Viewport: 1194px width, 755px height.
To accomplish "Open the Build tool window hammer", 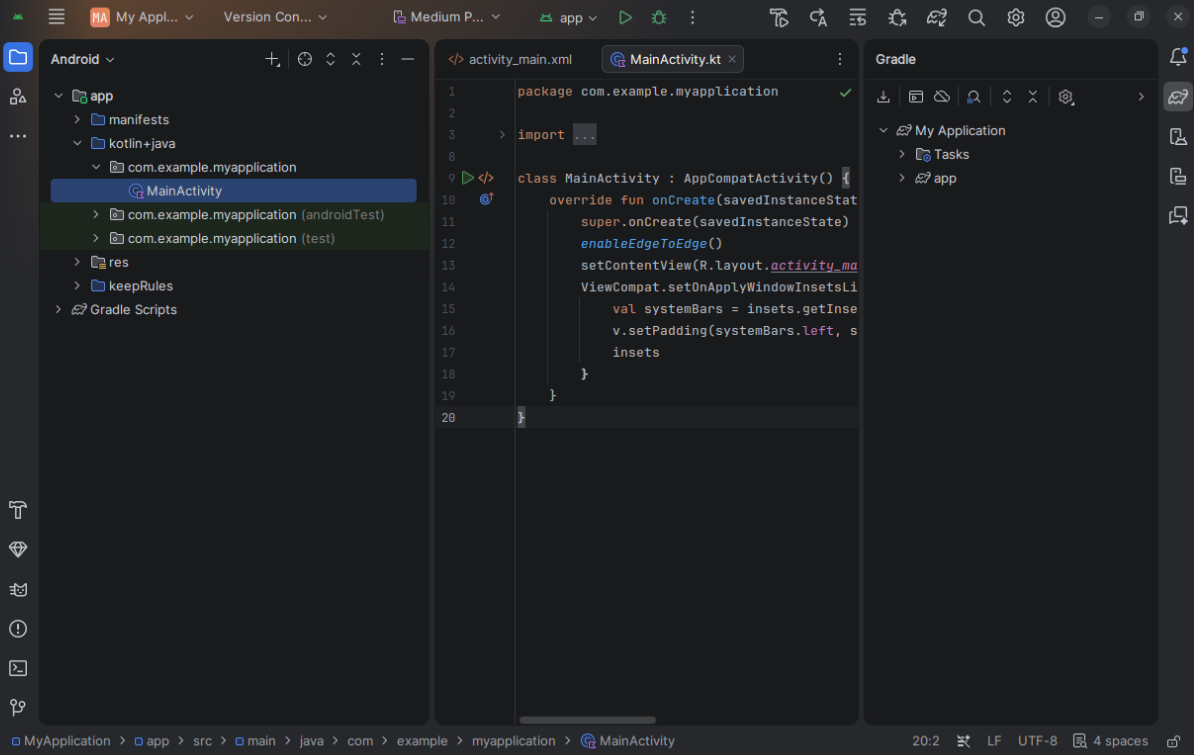I will point(18,510).
